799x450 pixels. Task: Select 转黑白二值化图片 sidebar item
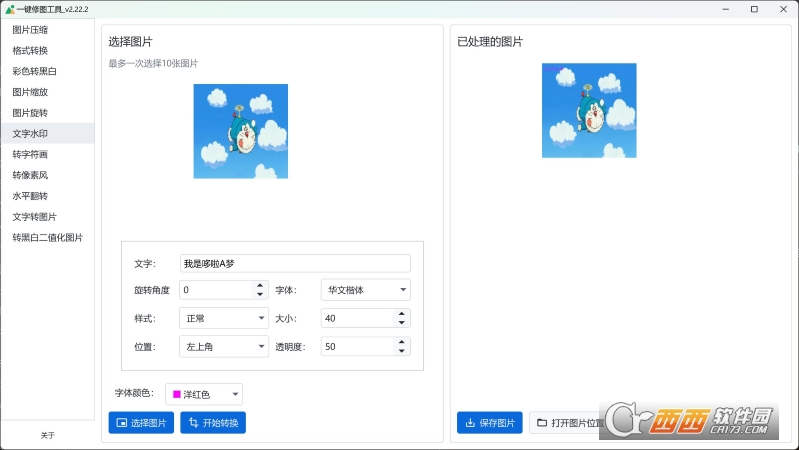[x=47, y=237]
